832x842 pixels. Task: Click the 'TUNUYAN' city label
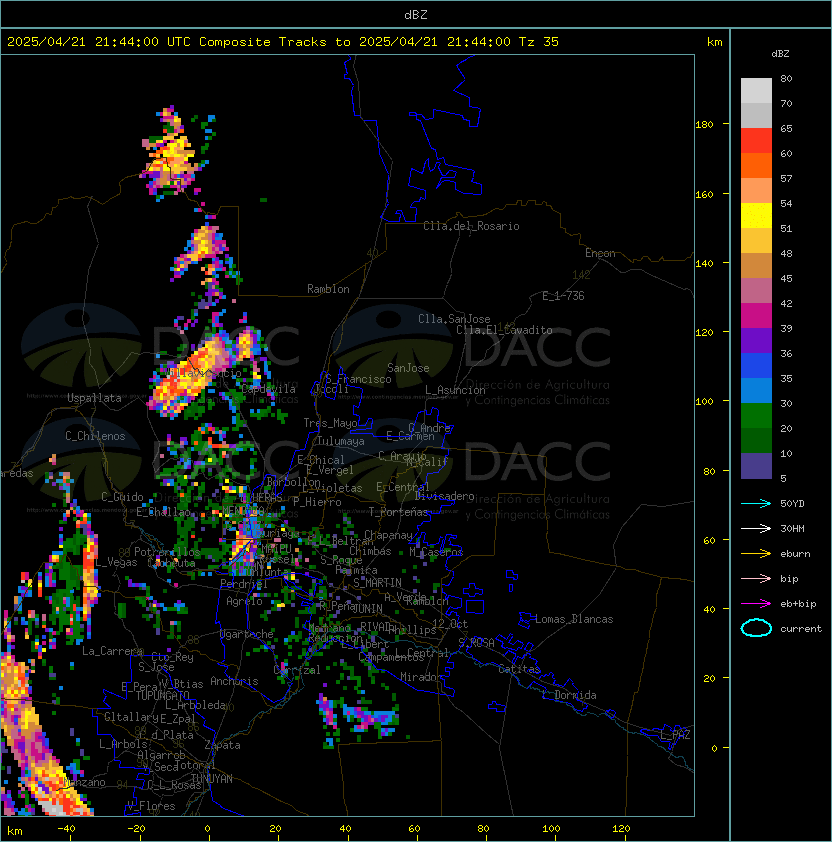coord(212,779)
